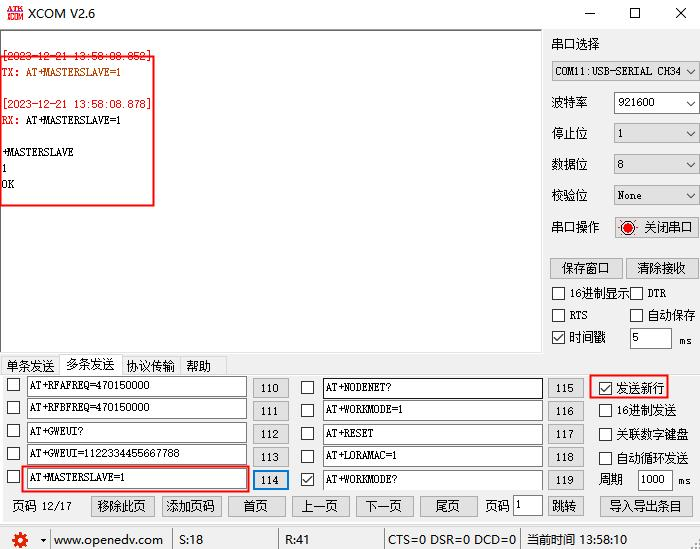Check the box beside AT+RESET
Image resolution: width=700 pixels, height=549 pixels.
[x=307, y=433]
